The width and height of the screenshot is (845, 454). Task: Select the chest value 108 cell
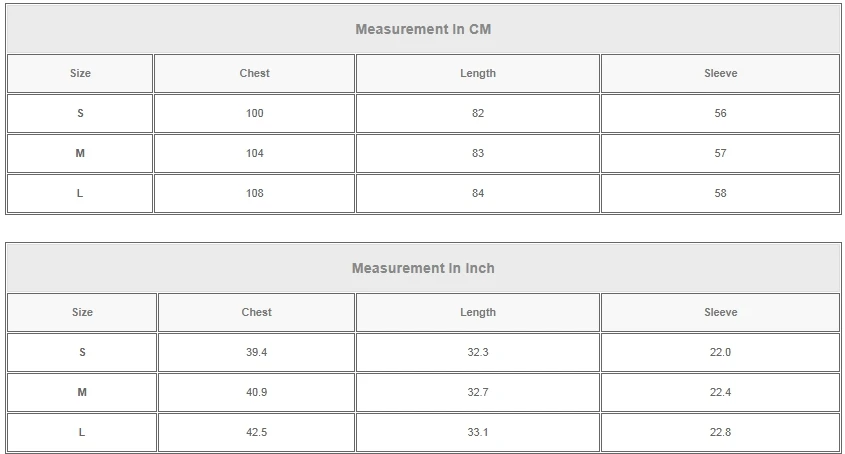coord(255,194)
